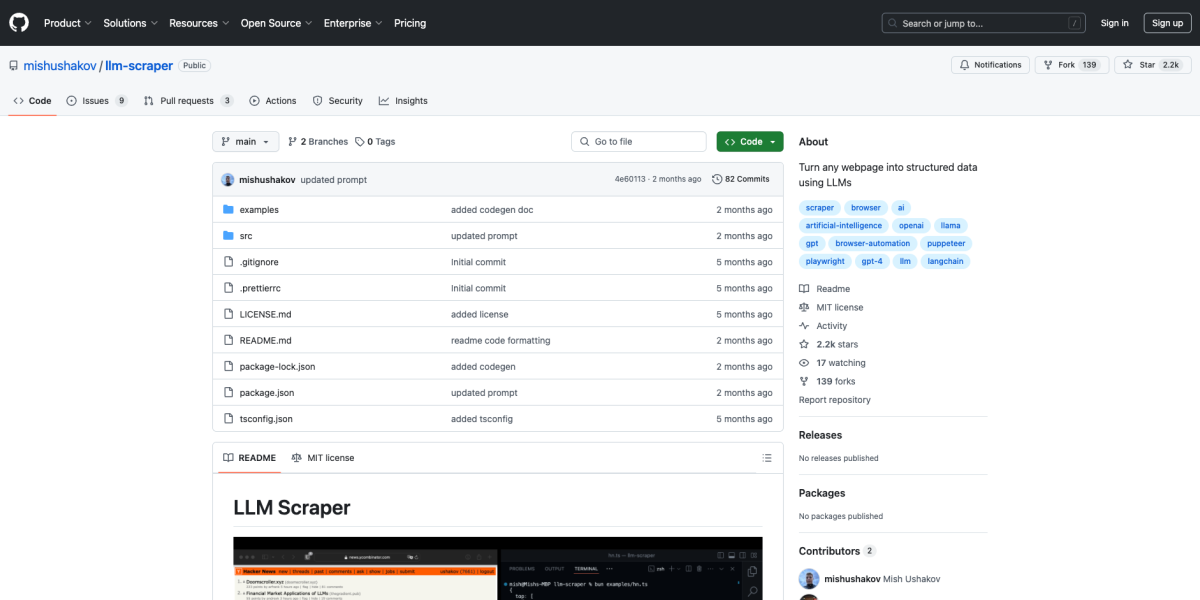Select the playwright topic tag
This screenshot has height=600, width=1200.
(825, 261)
